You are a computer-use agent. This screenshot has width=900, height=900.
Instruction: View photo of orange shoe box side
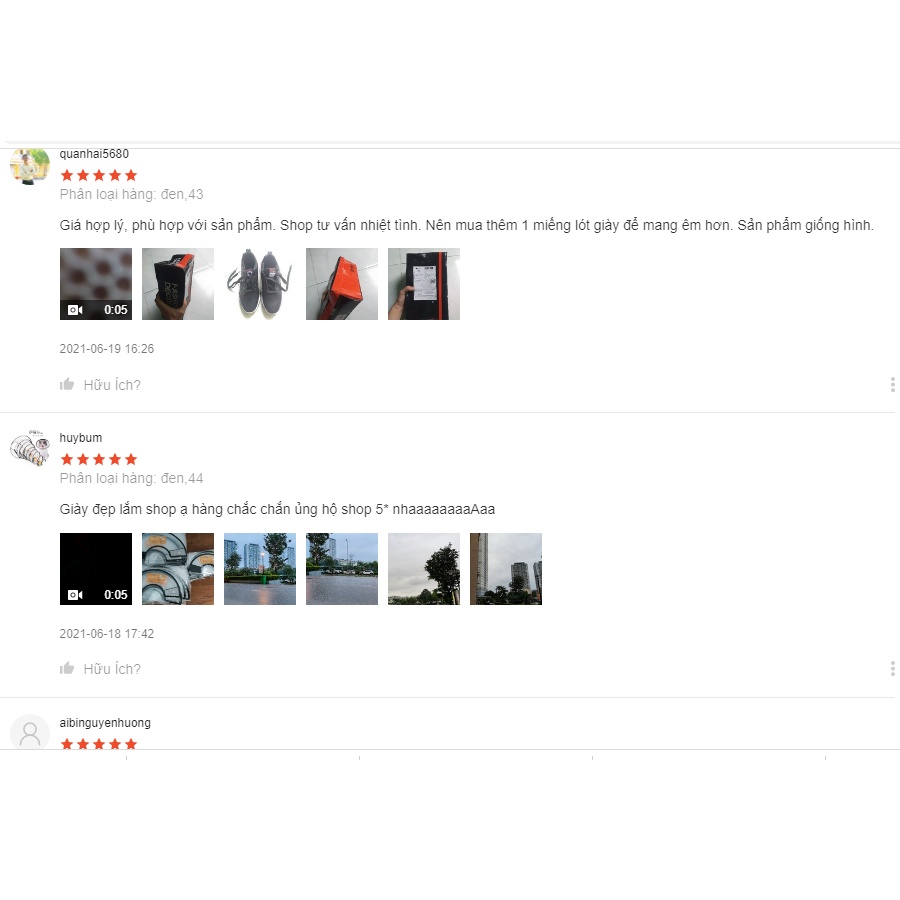pyautogui.click(x=342, y=284)
